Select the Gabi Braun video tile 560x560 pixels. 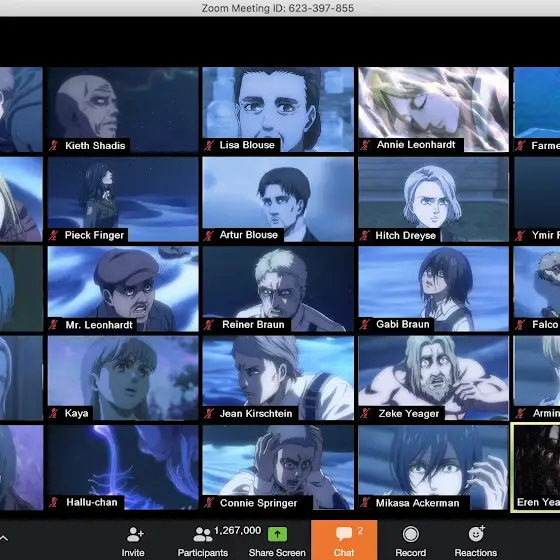click(x=434, y=289)
